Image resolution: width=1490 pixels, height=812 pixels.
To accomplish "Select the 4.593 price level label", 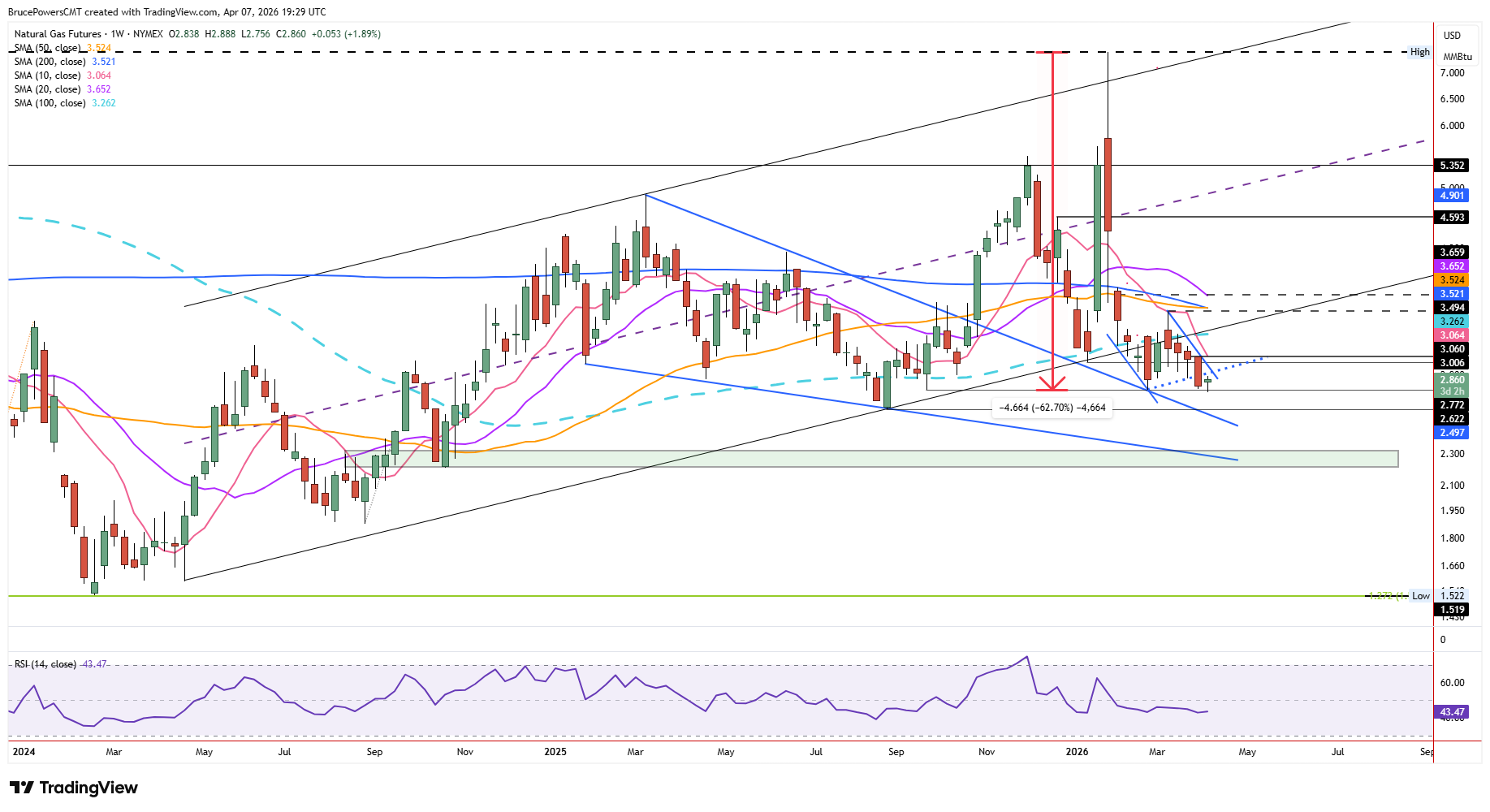I will pos(1452,218).
